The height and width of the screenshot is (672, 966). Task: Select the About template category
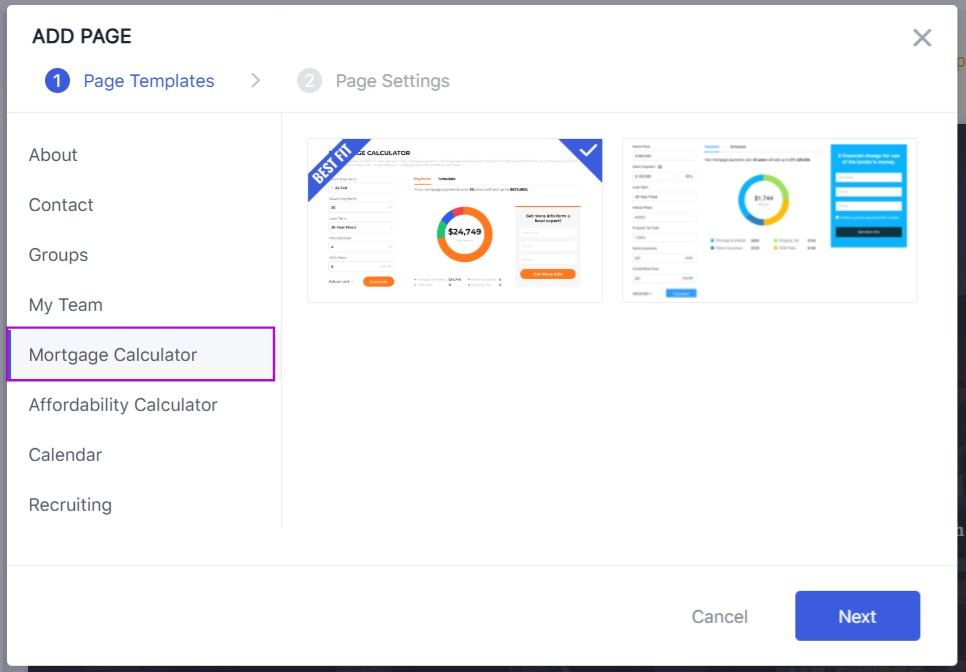pyautogui.click(x=53, y=155)
